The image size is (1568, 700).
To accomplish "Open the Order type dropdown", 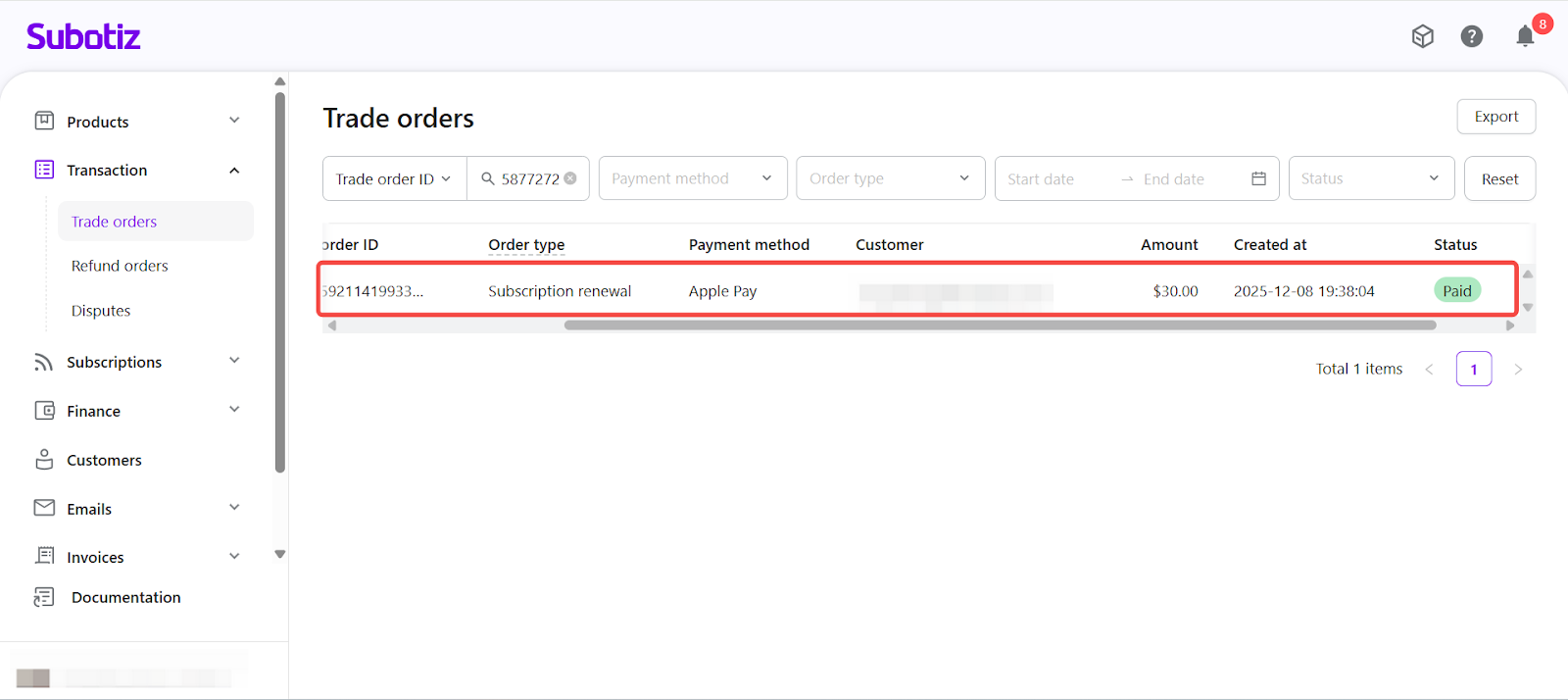I will [890, 178].
